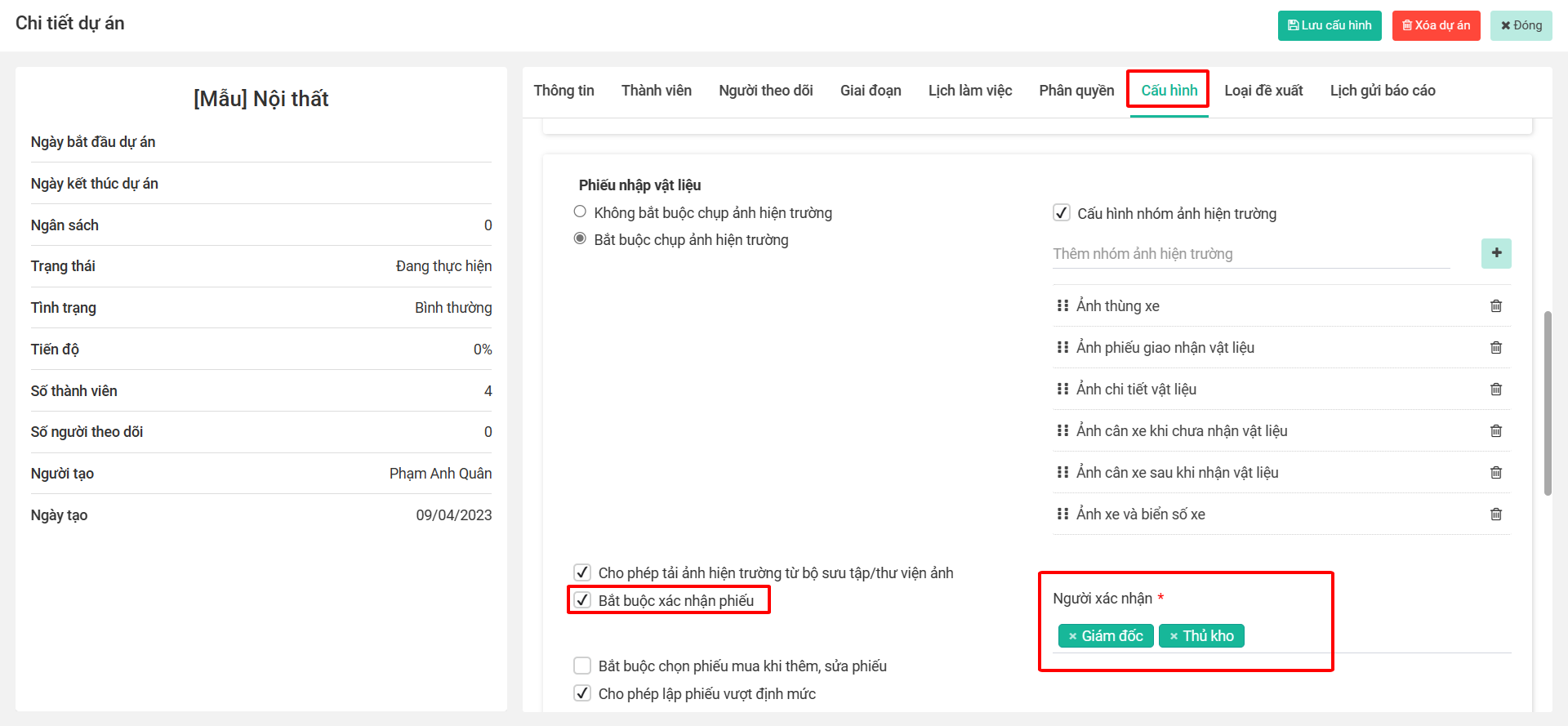Viewport: 1568px width, 726px height.
Task: Switch to the "Thành viên" tab
Action: tap(656, 91)
